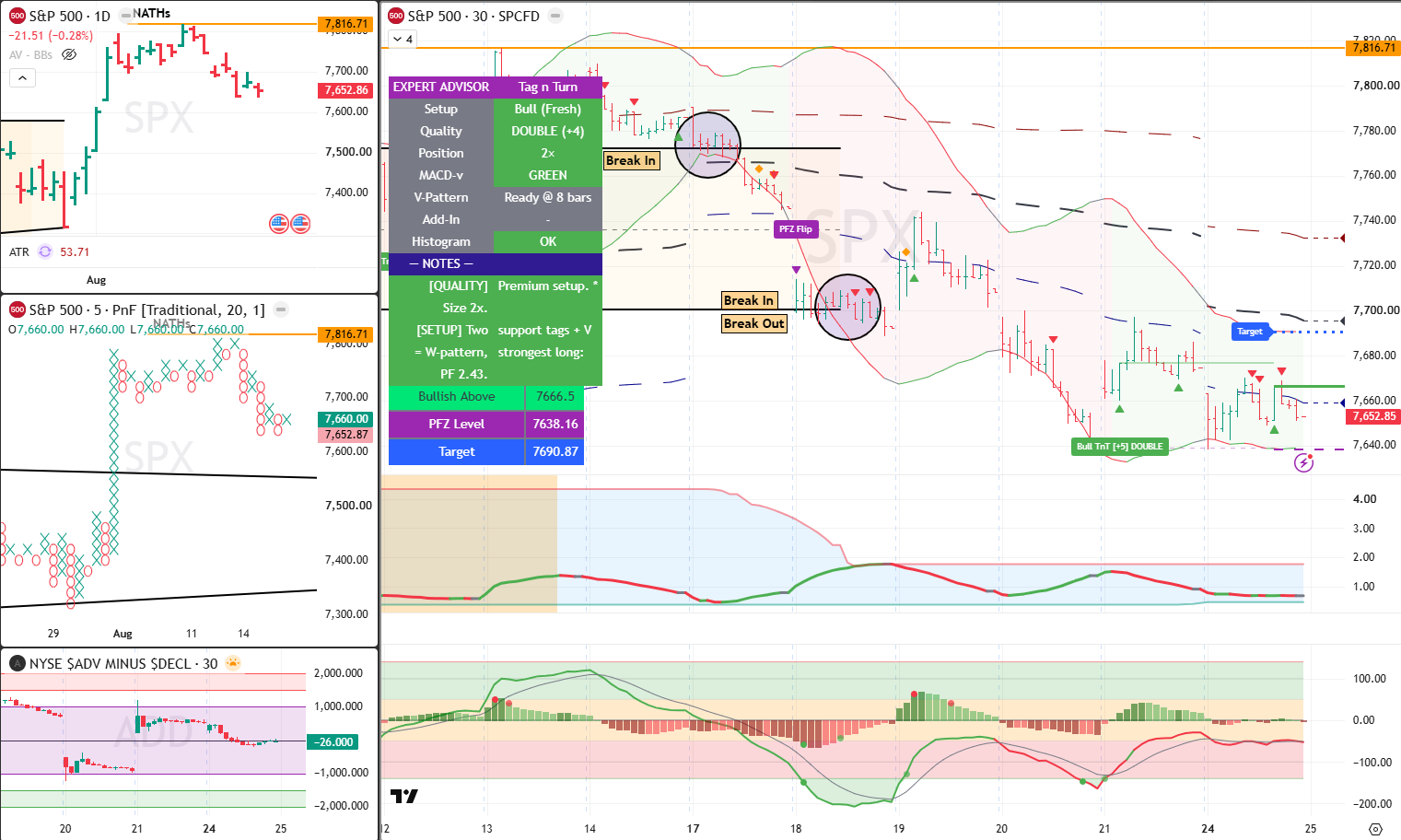Click the PFZ Level 7638.16 value
This screenshot has height=840, width=1401.
click(x=555, y=425)
